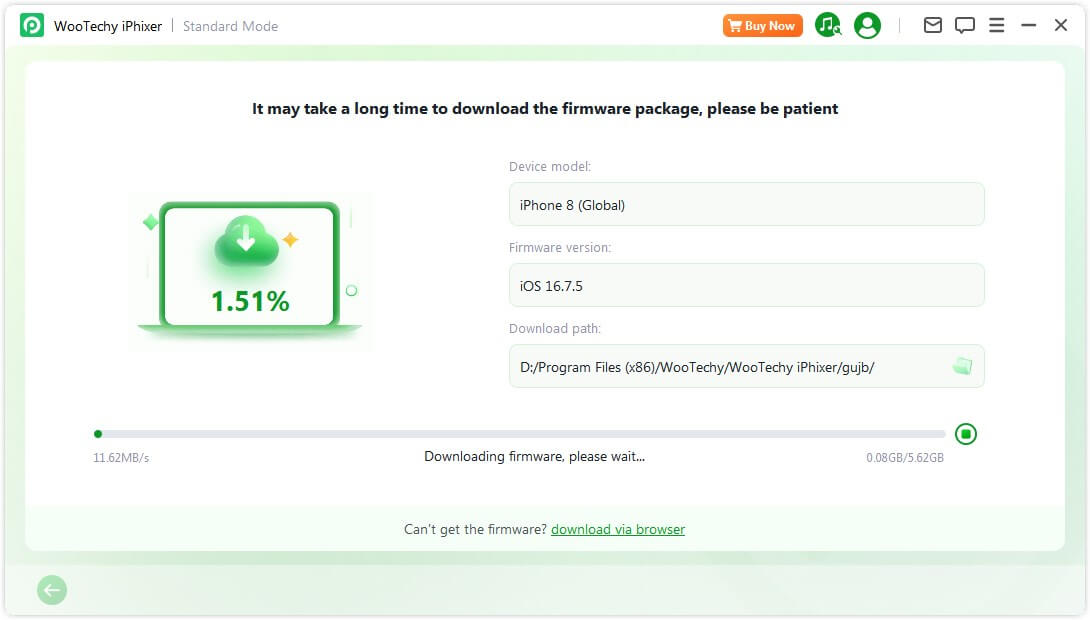Image resolution: width=1090 pixels, height=620 pixels.
Task: Open the feedback chat bubble icon
Action: pyautogui.click(x=965, y=26)
